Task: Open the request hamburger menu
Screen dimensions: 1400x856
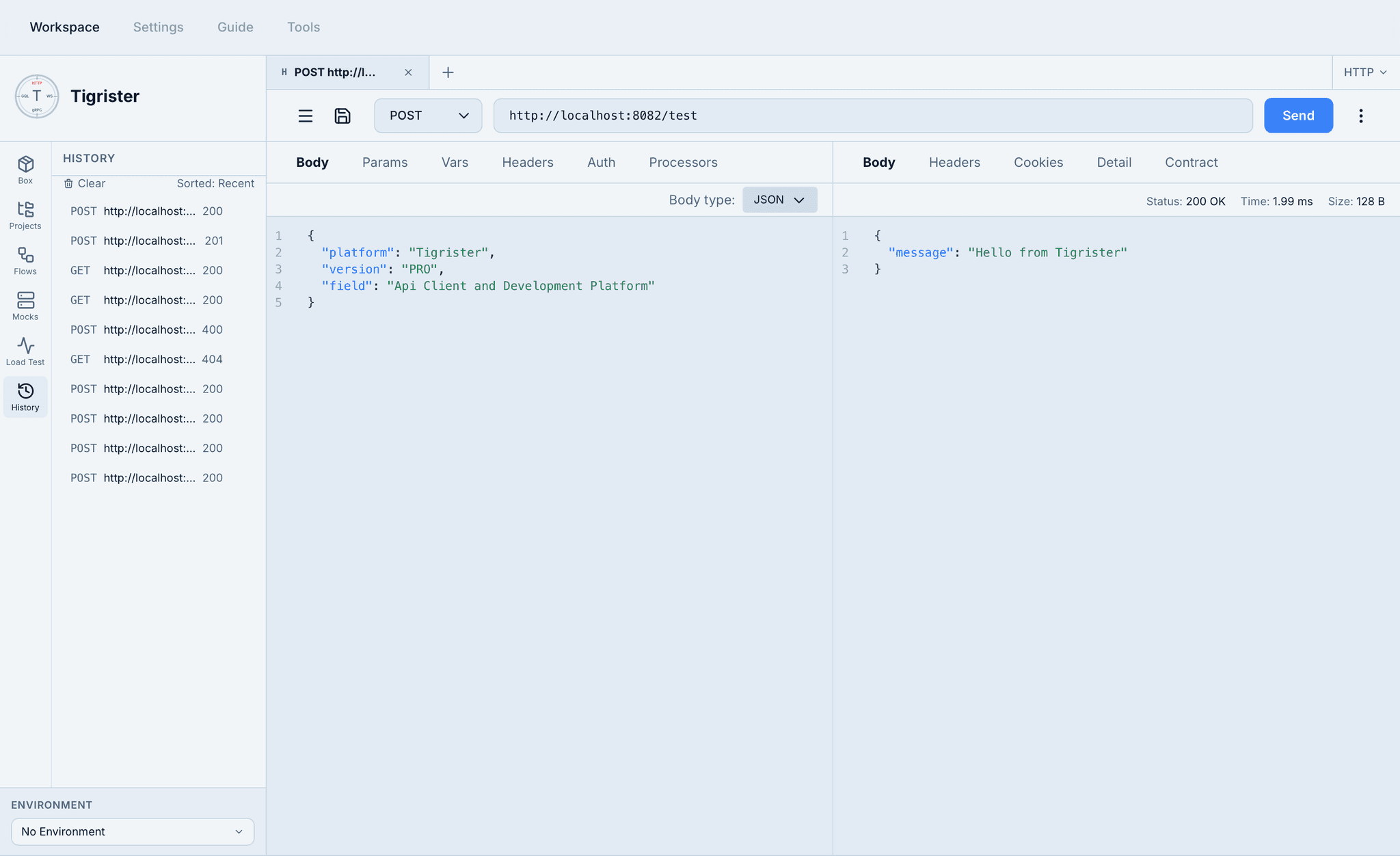Action: pos(306,116)
